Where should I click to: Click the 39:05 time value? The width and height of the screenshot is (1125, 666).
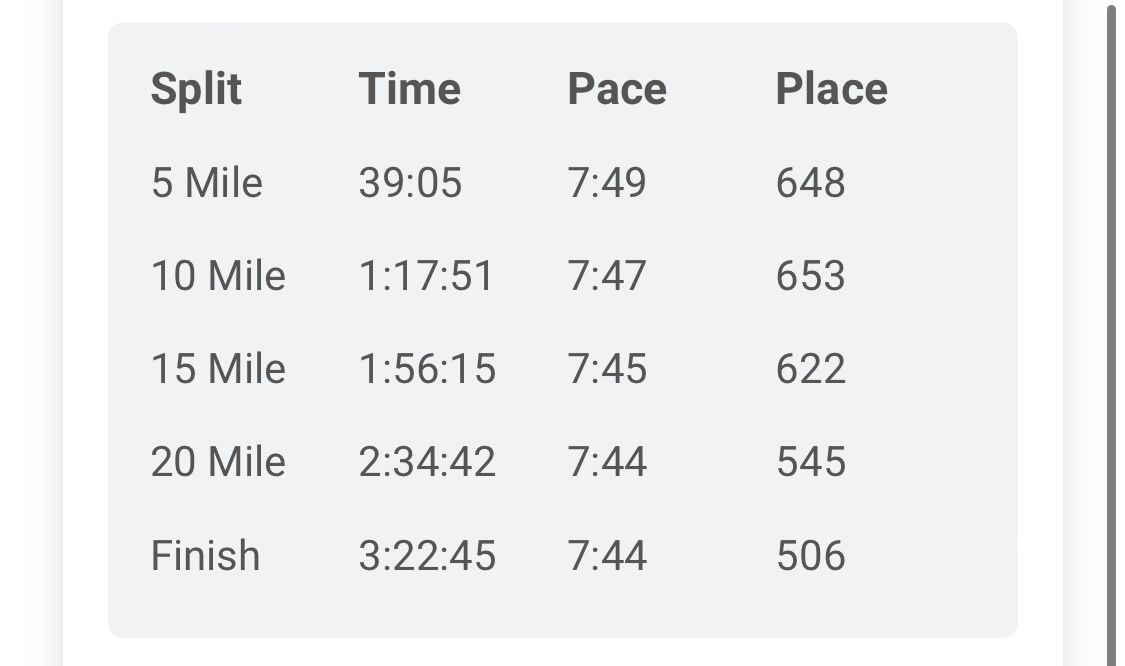(410, 182)
